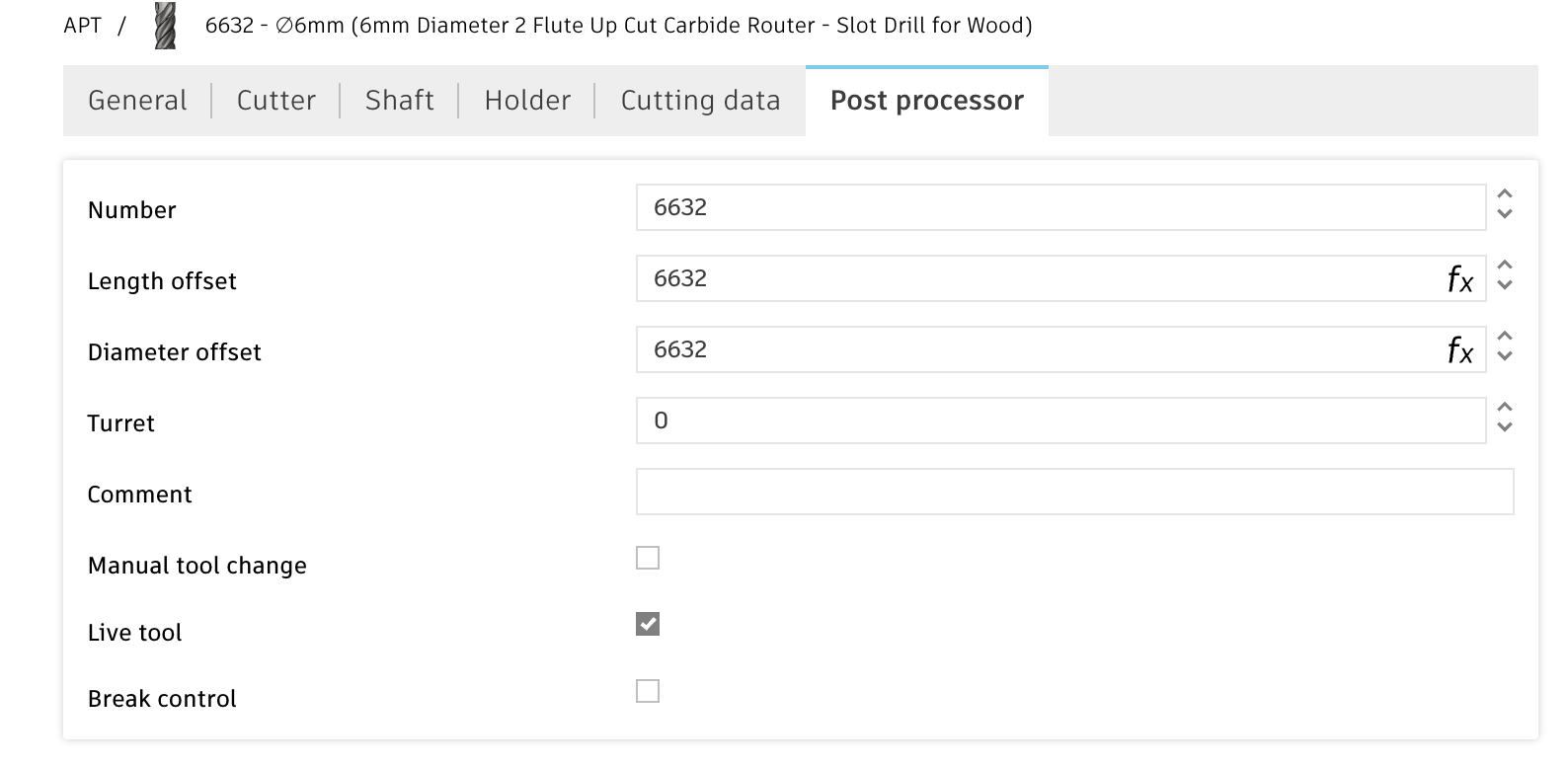
Task: Increment Length offset using up arrow
Action: [1505, 267]
